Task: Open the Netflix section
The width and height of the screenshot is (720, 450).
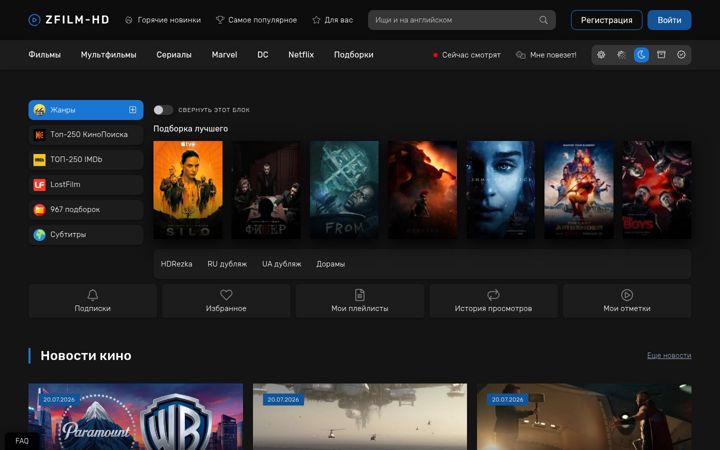Action: click(x=301, y=55)
